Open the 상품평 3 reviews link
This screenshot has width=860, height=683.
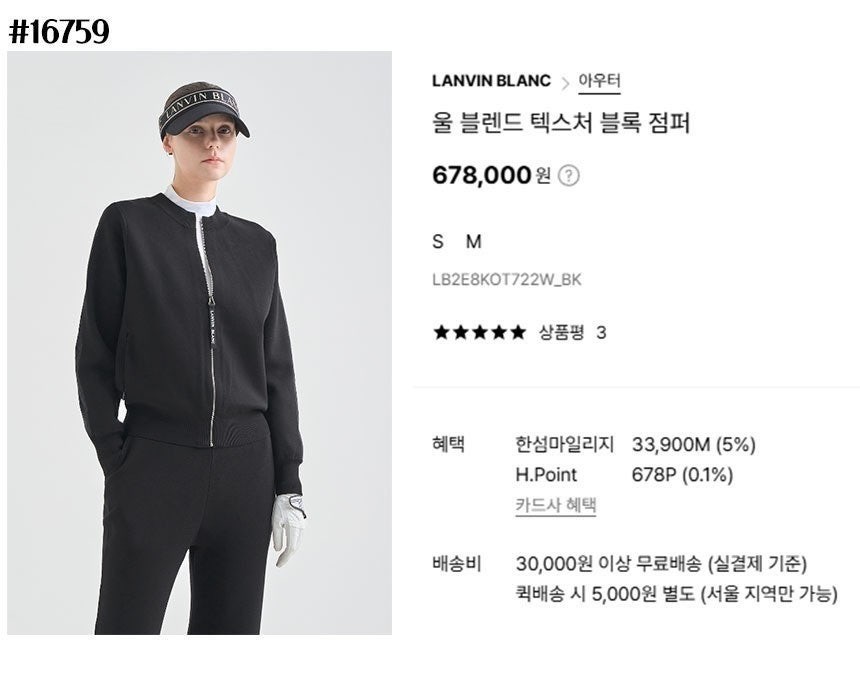573,332
